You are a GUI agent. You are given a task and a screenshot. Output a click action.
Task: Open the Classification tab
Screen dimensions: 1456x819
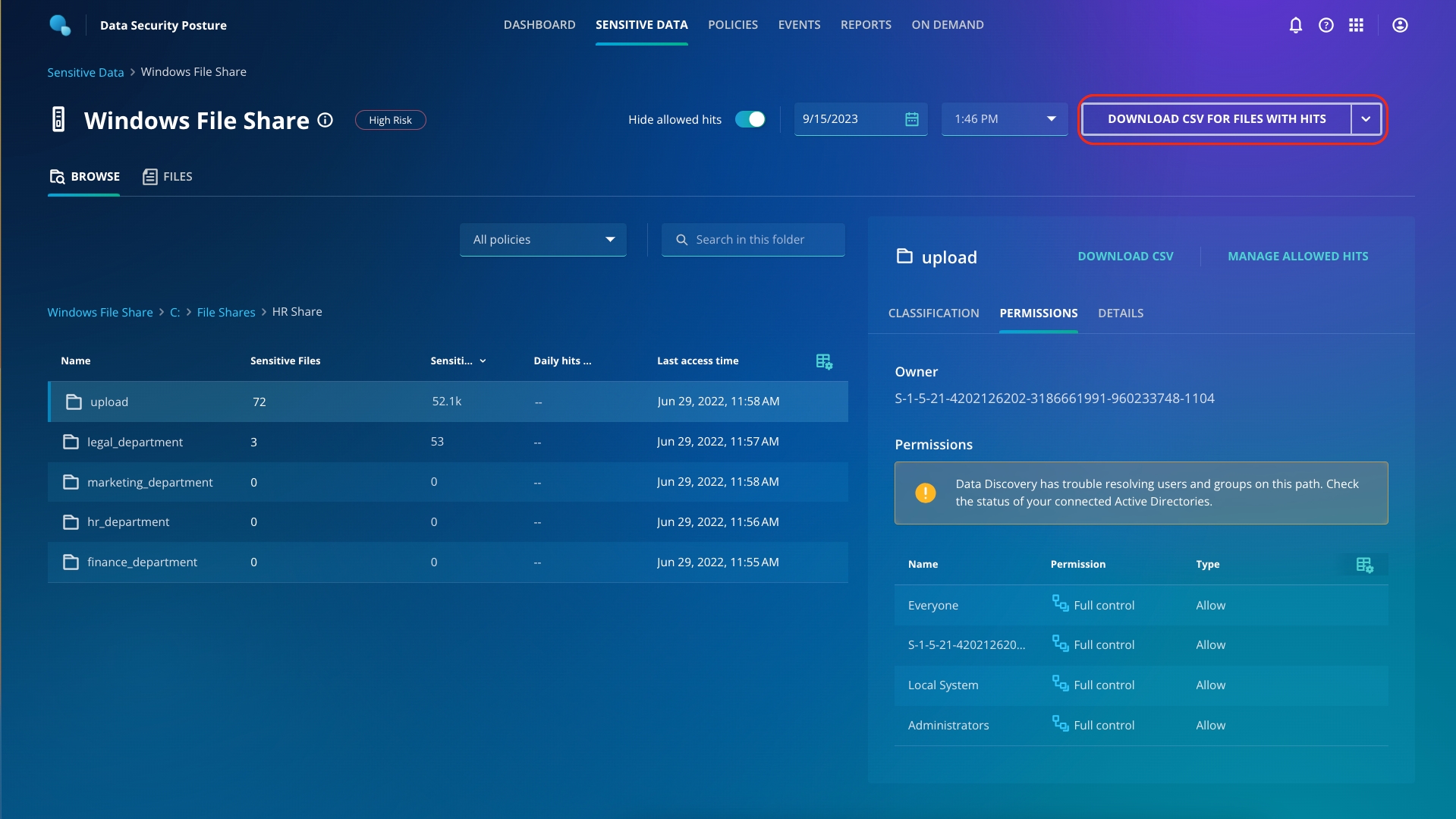tap(933, 313)
